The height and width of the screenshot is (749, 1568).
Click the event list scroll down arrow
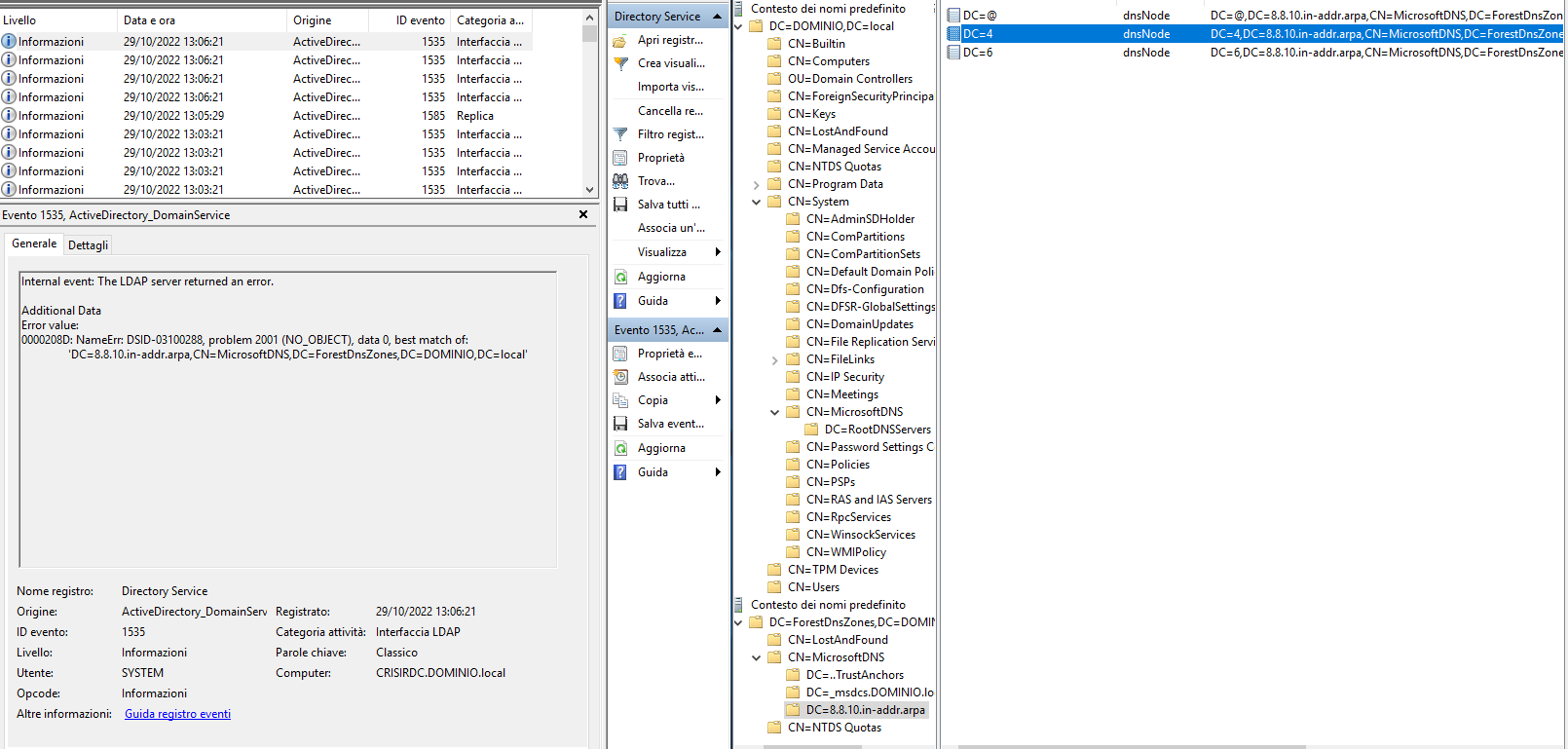[589, 190]
